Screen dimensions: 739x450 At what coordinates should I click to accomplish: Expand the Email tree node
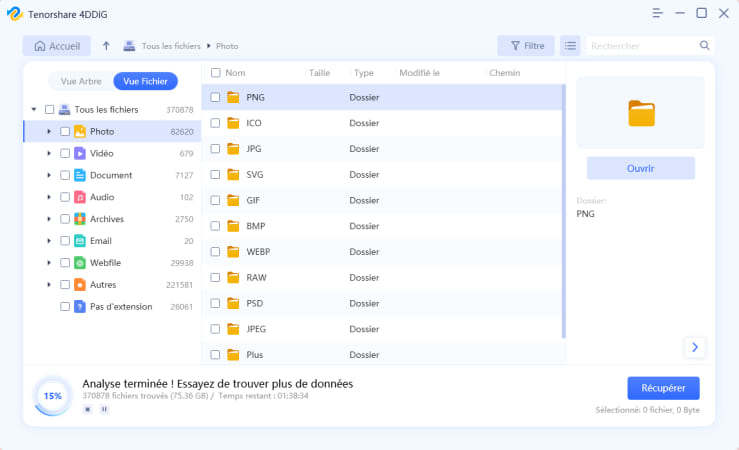(49, 241)
